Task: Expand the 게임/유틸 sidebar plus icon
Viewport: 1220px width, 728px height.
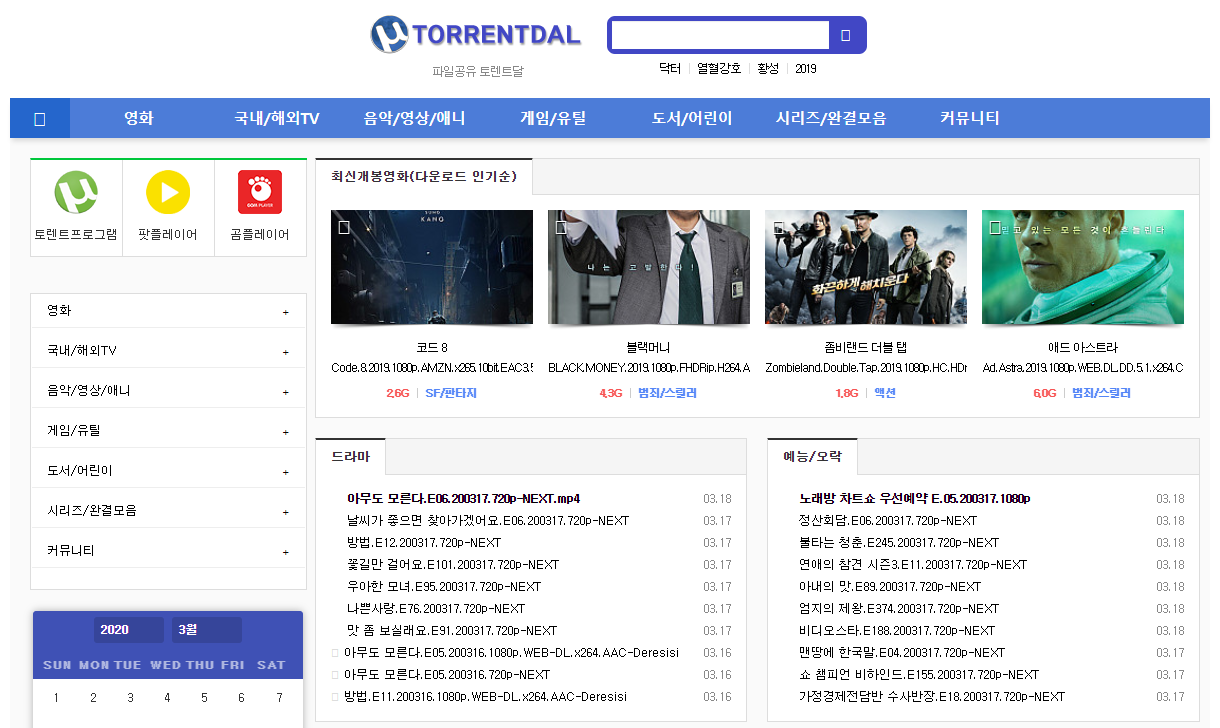Action: point(285,432)
